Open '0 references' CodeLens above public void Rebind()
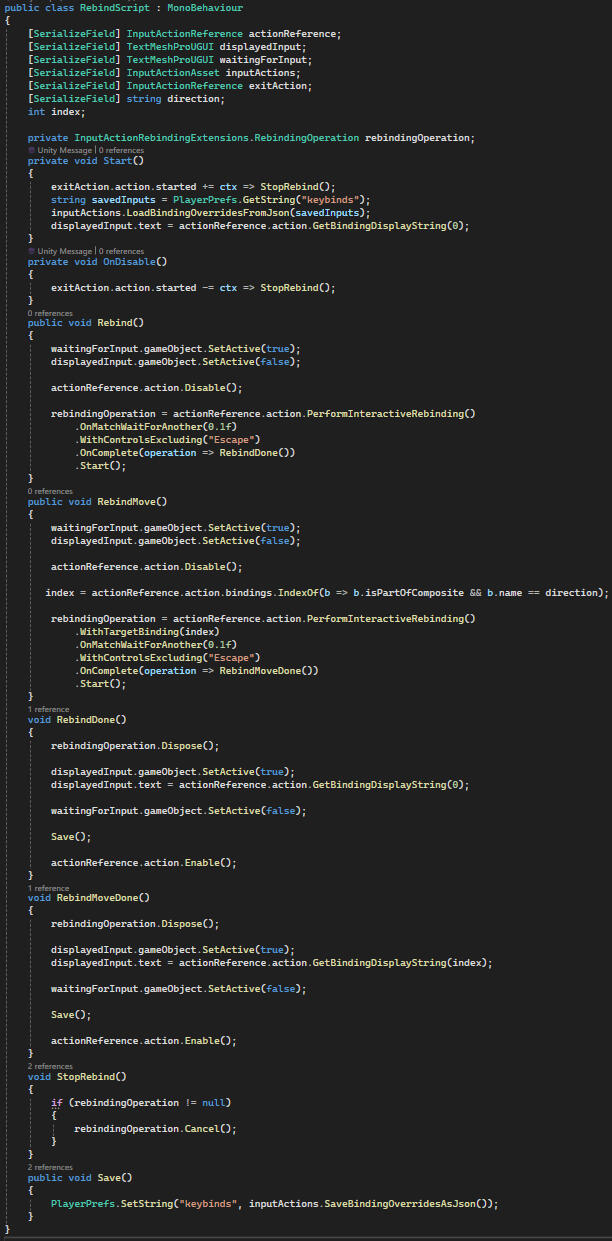Viewport: 612px width, 1241px height. [50, 313]
